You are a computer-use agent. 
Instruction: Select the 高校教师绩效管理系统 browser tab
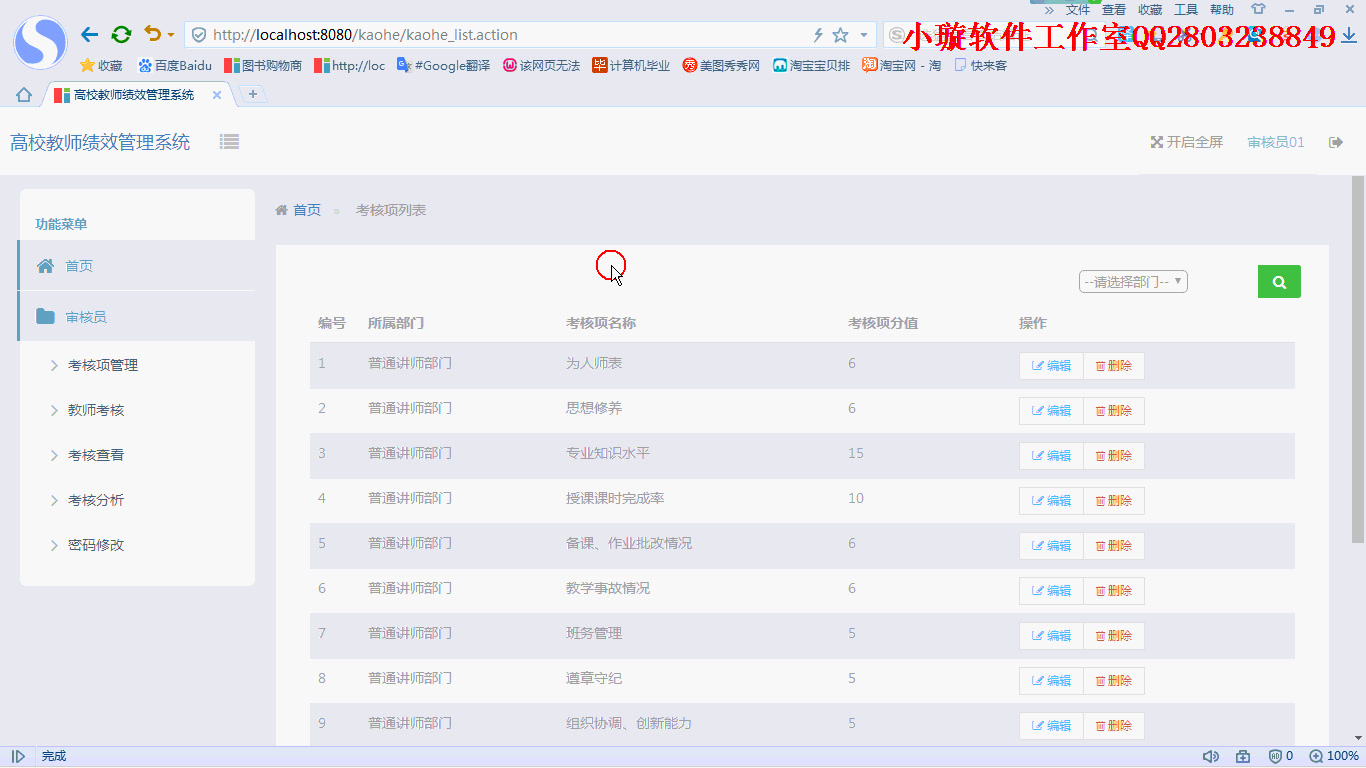[x=135, y=94]
